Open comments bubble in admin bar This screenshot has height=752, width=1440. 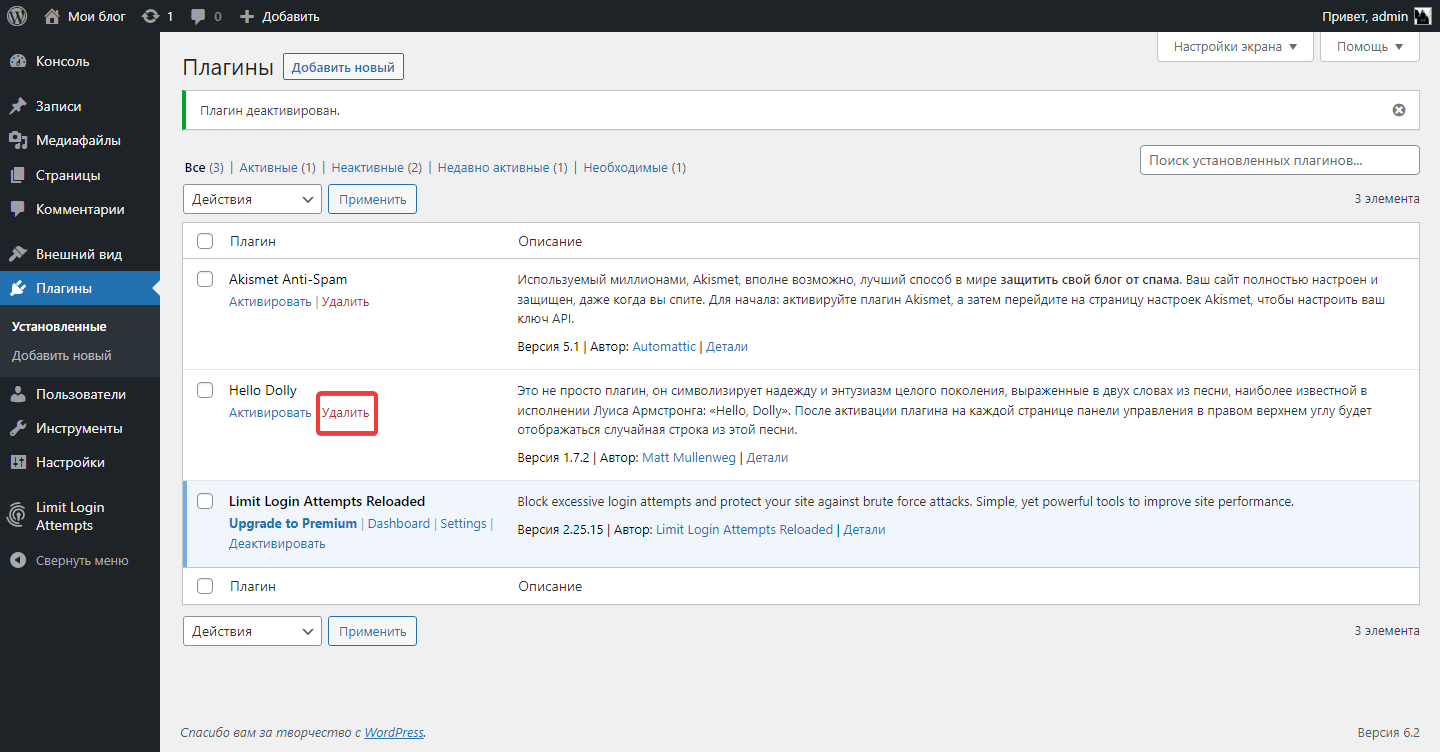click(206, 16)
